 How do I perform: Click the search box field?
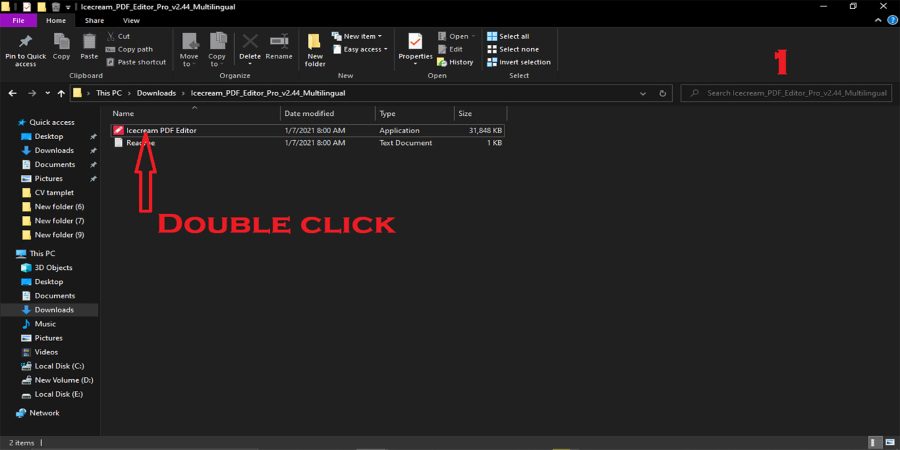786,93
